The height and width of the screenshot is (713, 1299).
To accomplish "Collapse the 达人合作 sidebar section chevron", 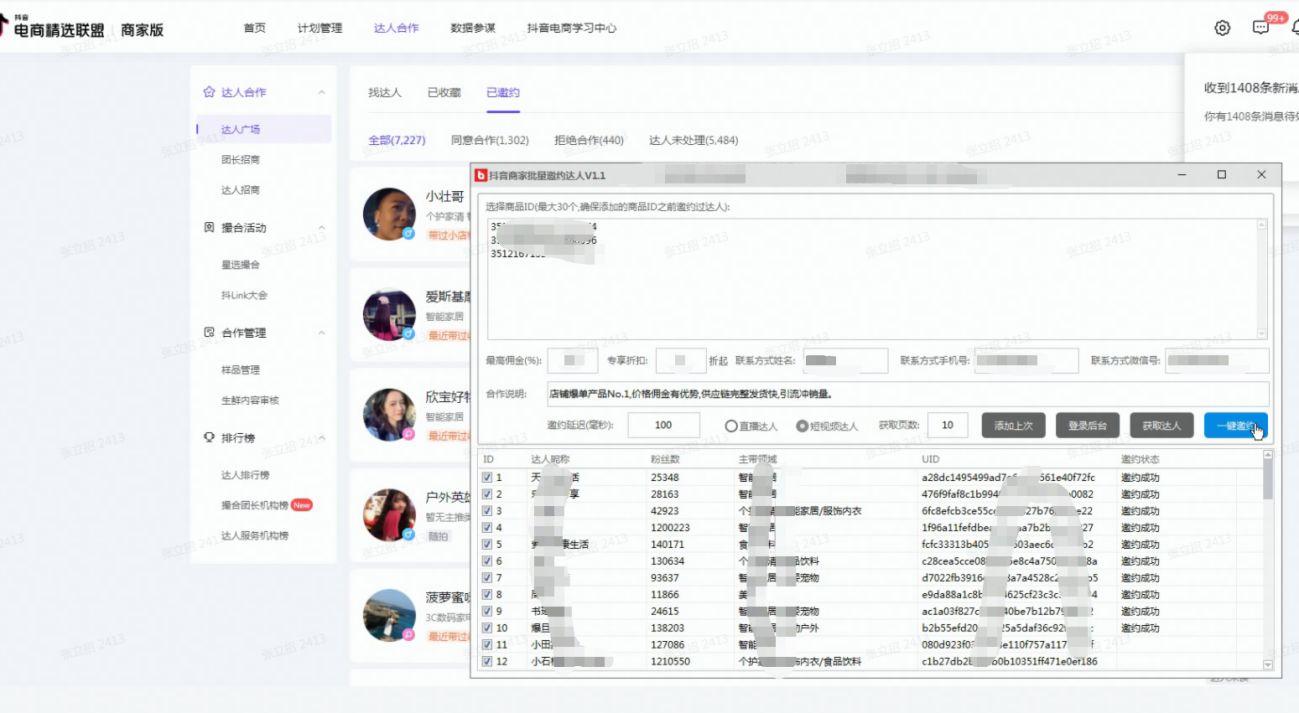I will (322, 92).
